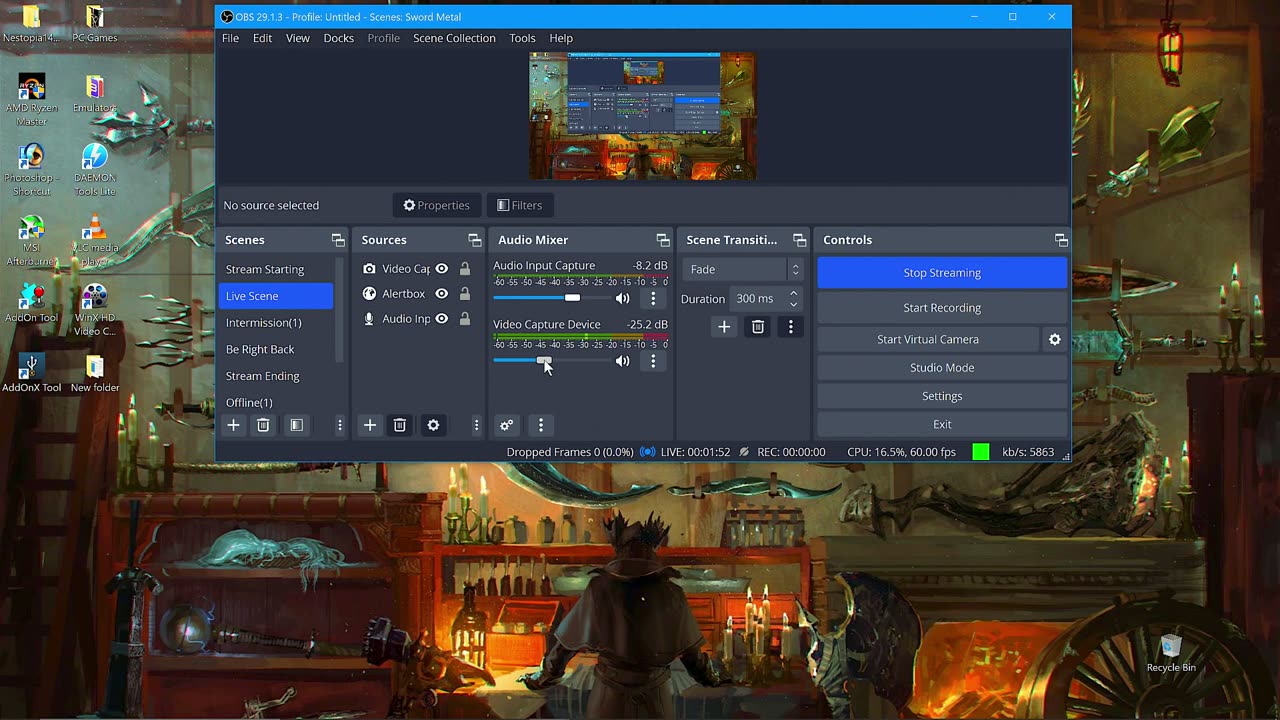Click the microphone icon of Audio Input source
Screen dimensions: 1280x720
[369, 319]
